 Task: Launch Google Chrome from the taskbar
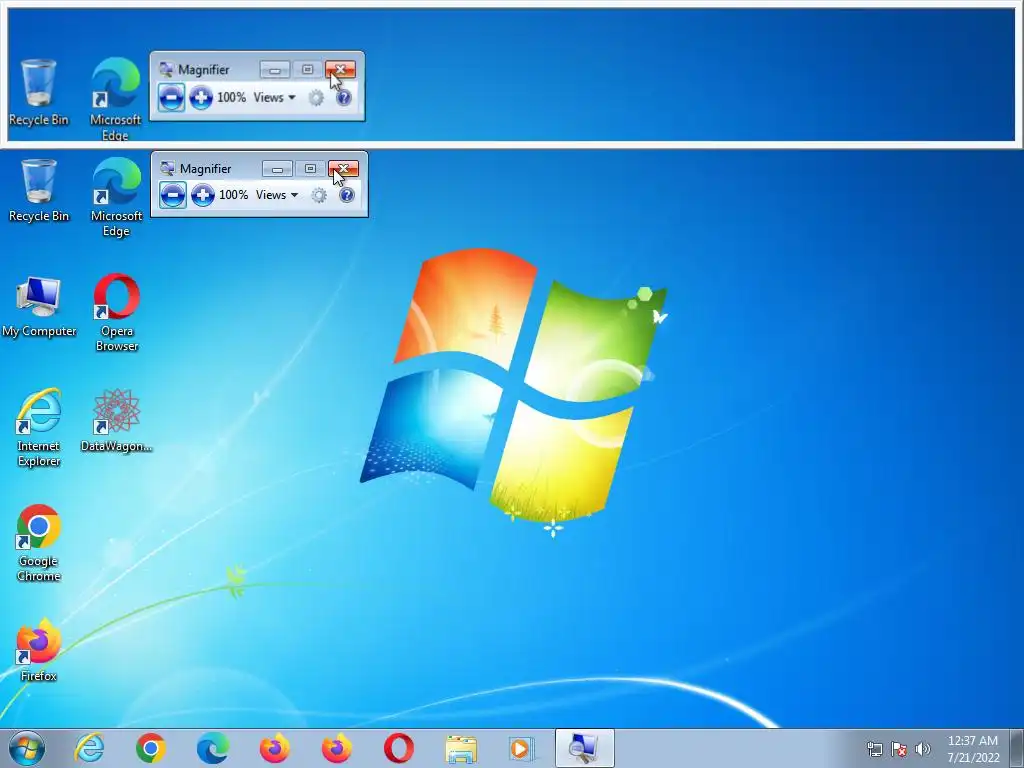151,748
